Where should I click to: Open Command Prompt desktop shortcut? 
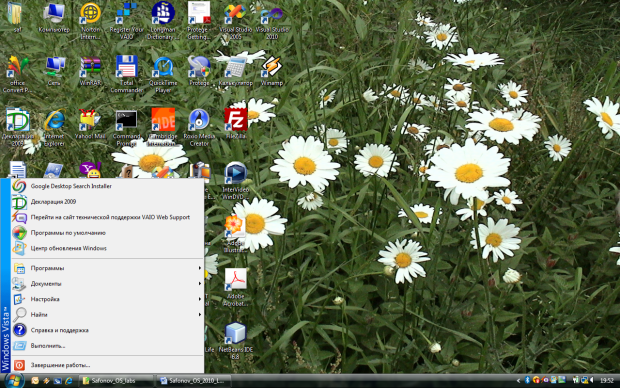coord(127,127)
